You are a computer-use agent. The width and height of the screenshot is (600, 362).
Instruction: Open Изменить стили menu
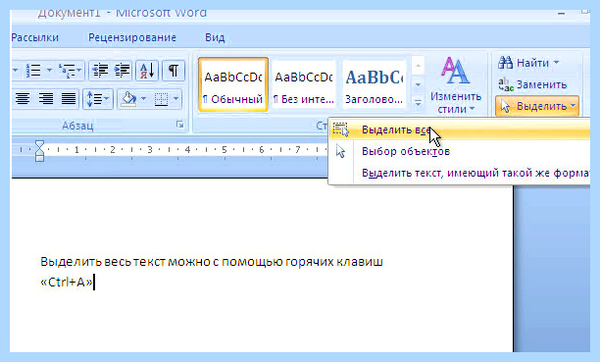pyautogui.click(x=455, y=85)
